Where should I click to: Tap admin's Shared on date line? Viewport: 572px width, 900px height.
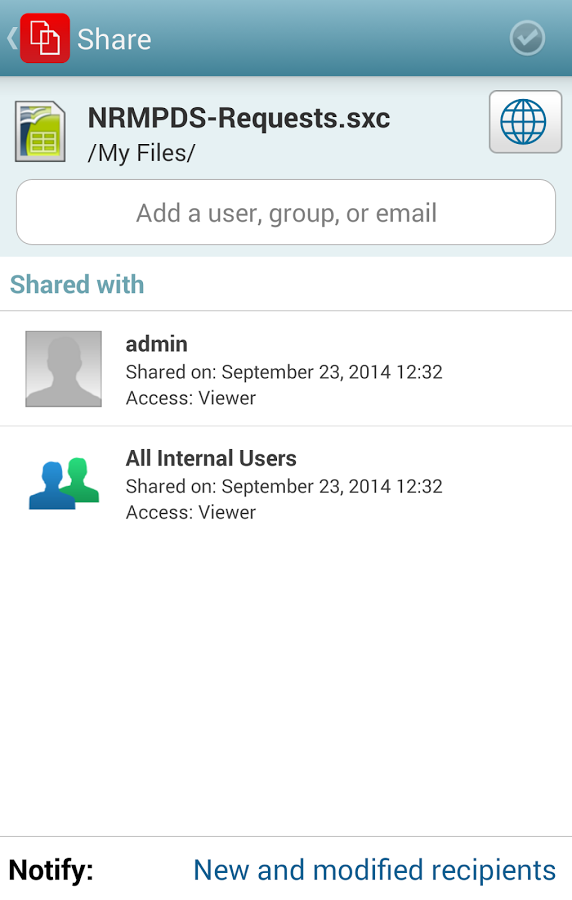click(x=284, y=372)
